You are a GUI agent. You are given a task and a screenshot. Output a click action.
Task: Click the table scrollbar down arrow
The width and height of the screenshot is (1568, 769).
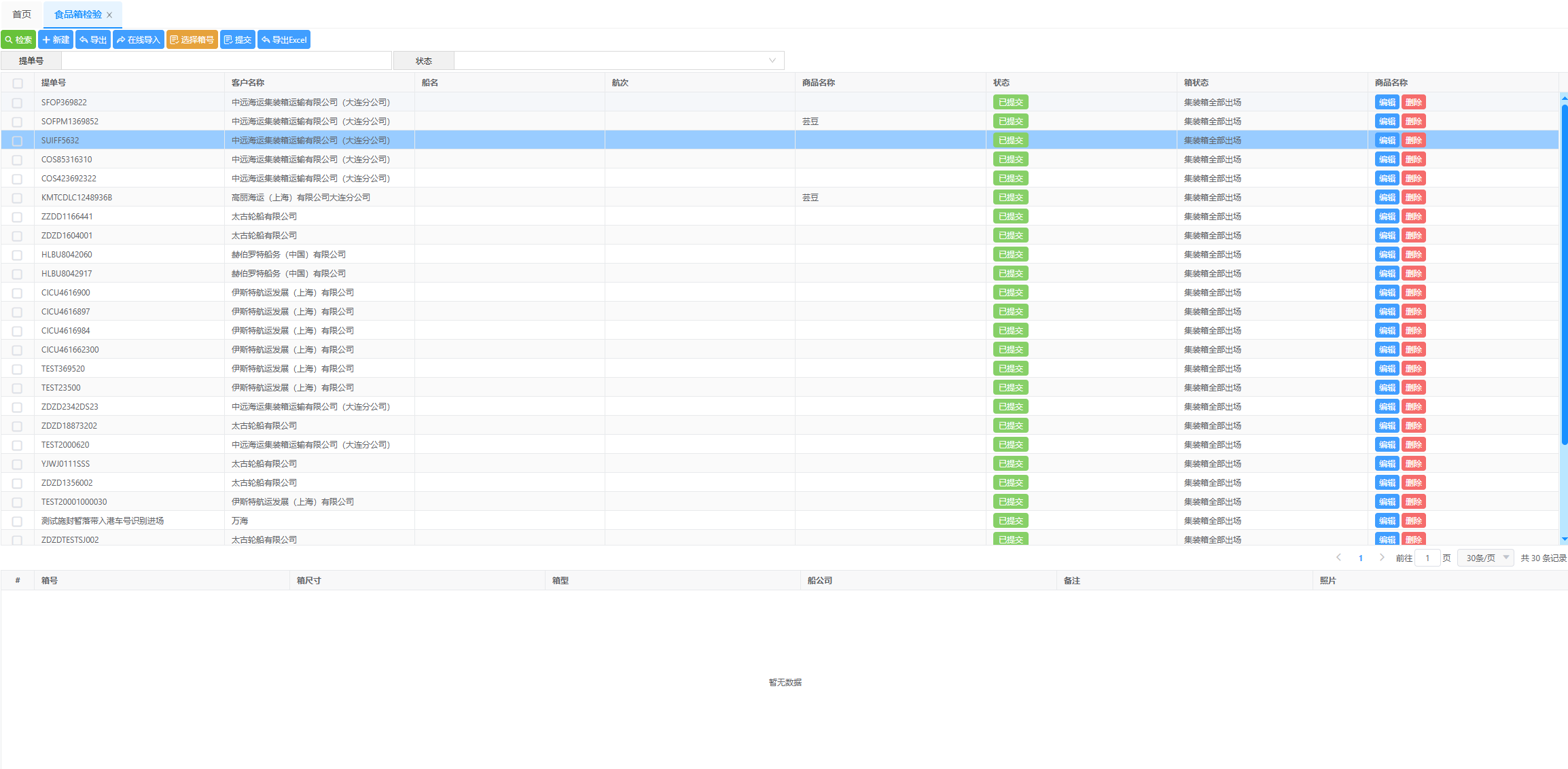coord(1564,539)
